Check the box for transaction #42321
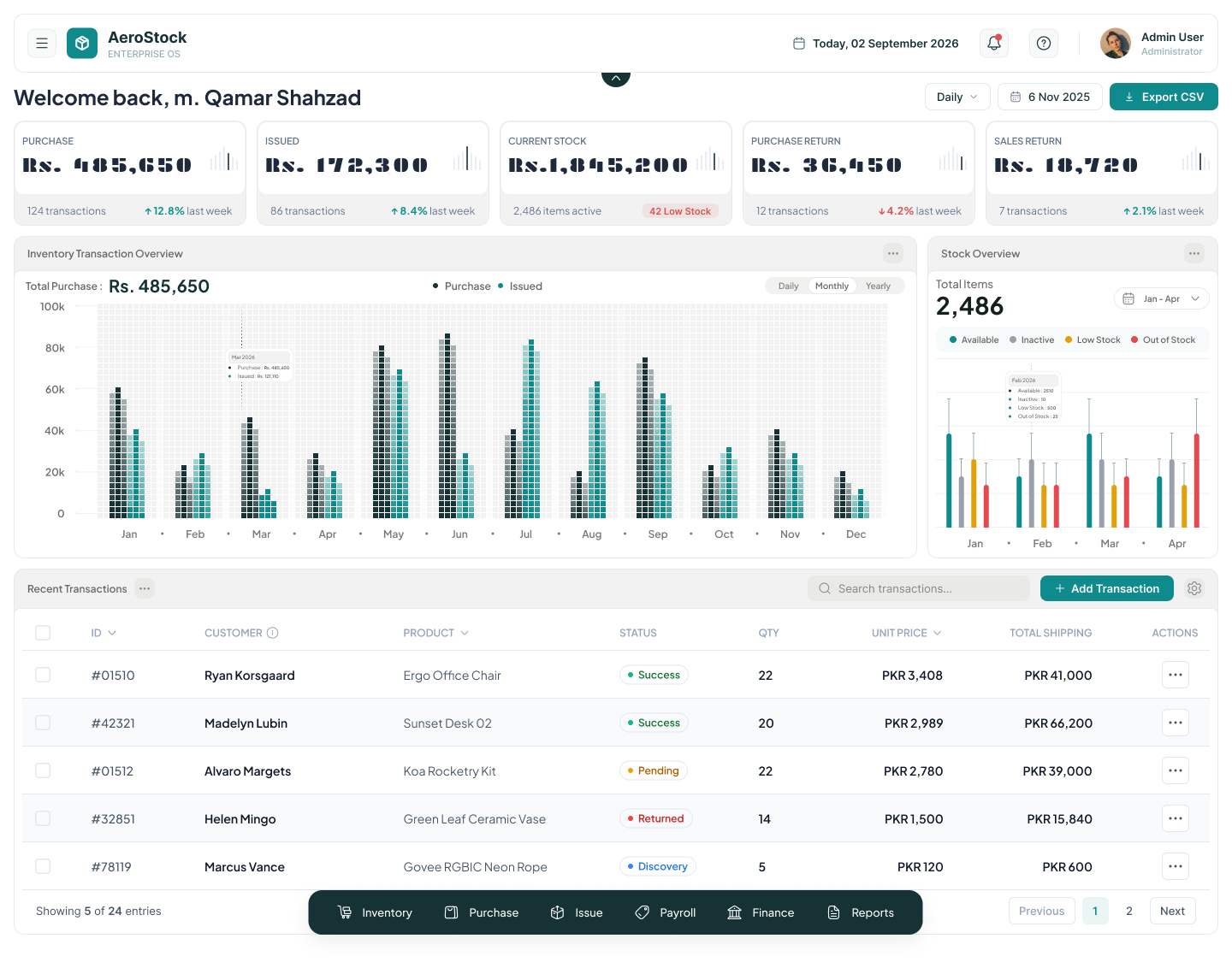Viewport: 1232px width, 962px height. 43,723
